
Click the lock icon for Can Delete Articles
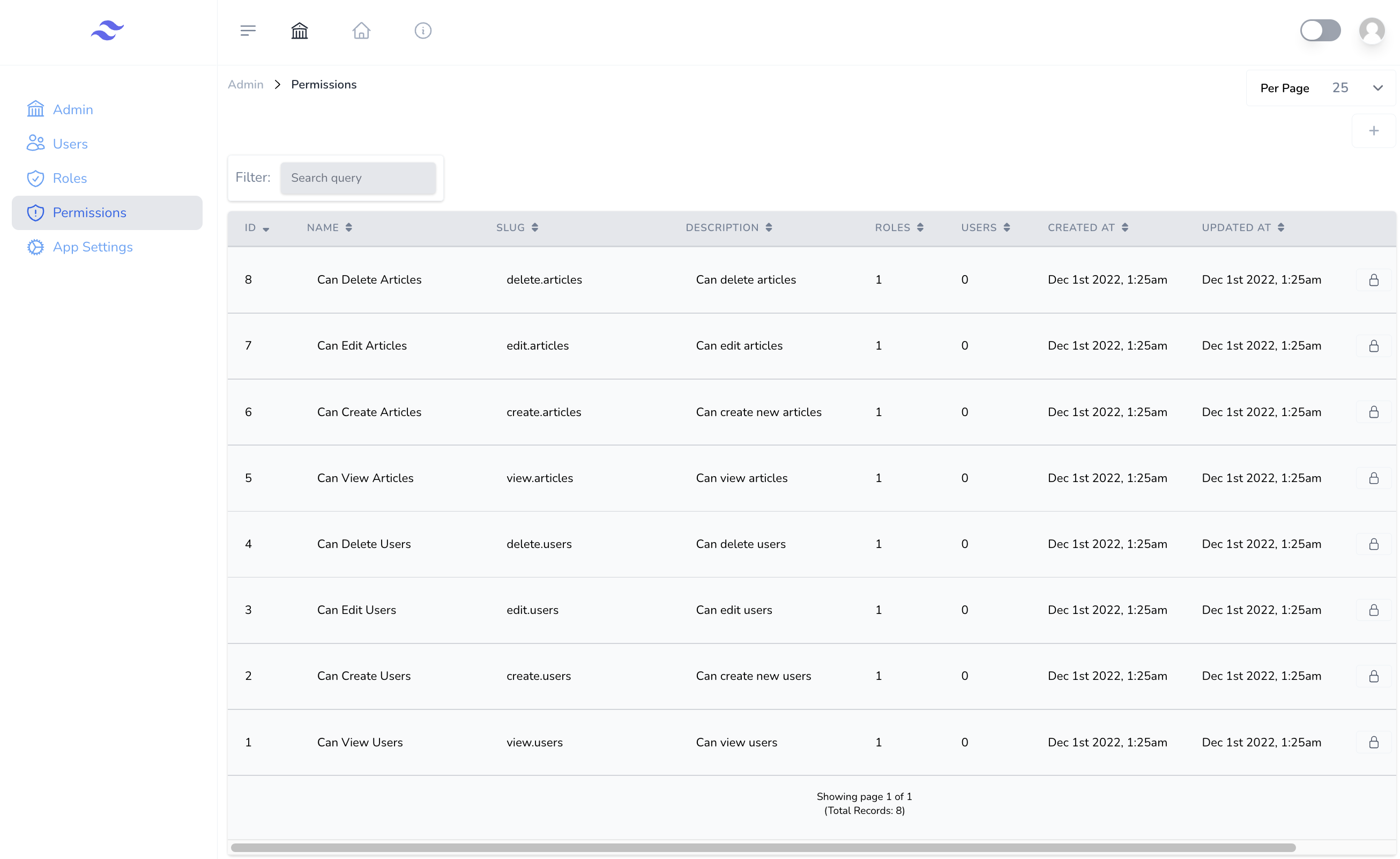1373,280
